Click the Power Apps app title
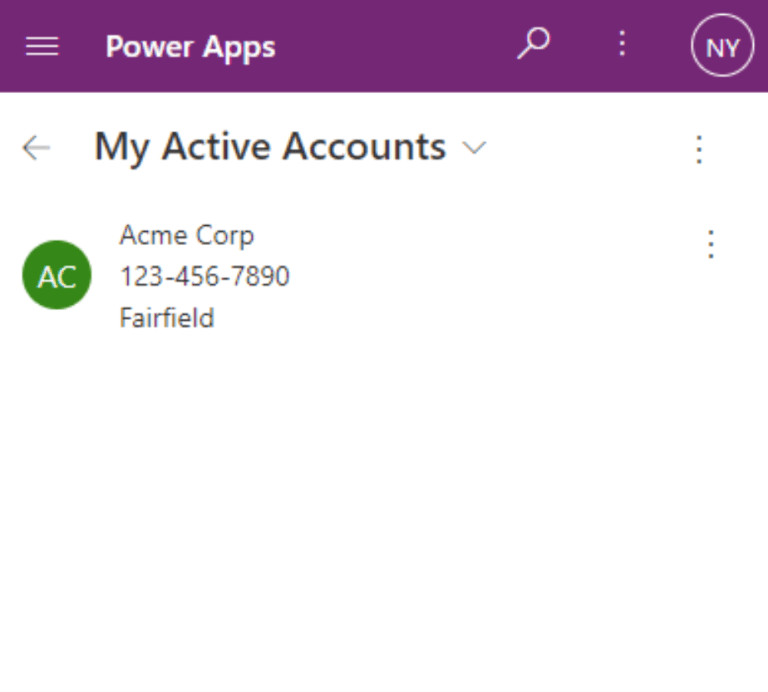Viewport: 768px width, 692px height. pos(190,46)
